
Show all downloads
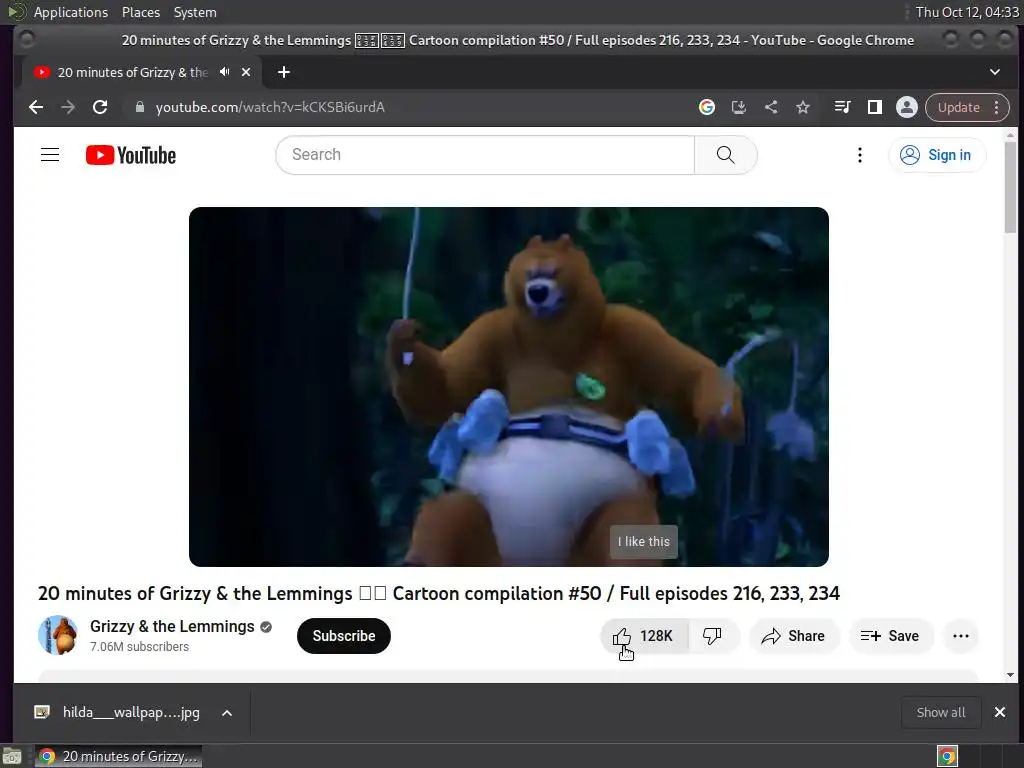[x=940, y=712]
